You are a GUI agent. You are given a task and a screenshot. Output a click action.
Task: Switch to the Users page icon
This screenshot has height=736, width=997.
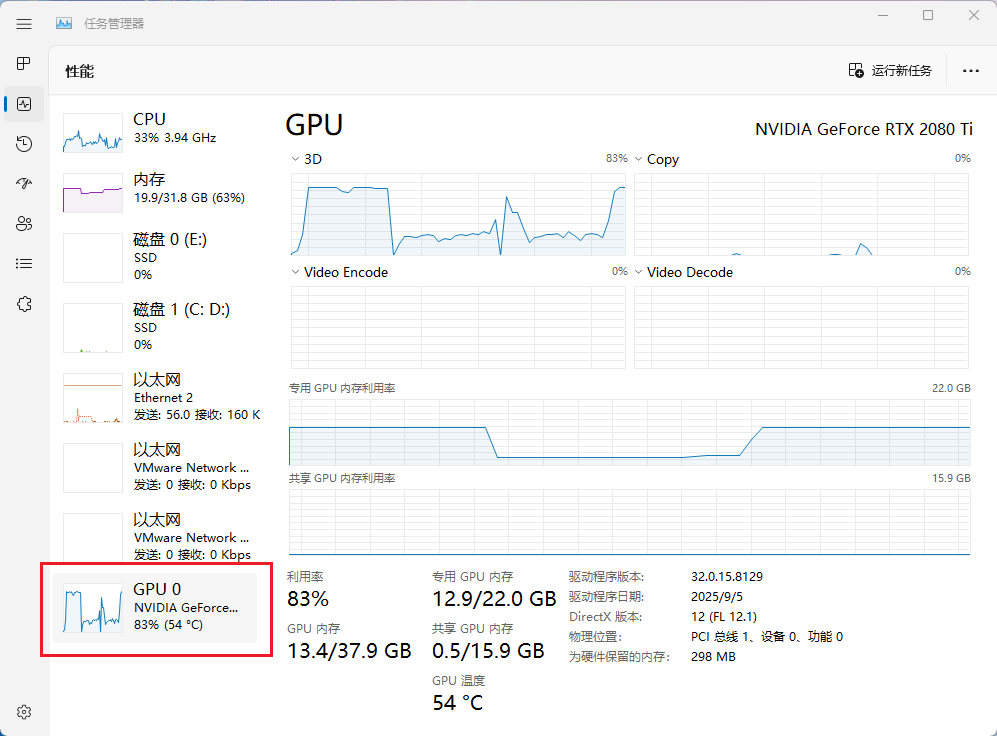24,224
